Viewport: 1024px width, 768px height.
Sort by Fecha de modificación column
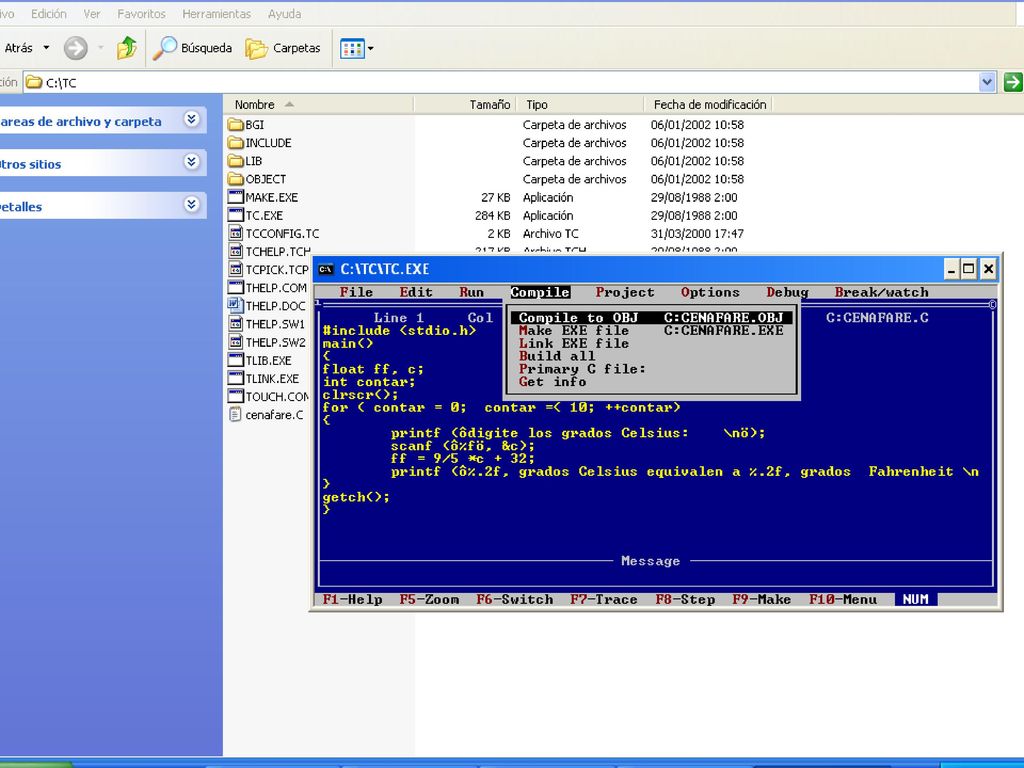tap(709, 104)
